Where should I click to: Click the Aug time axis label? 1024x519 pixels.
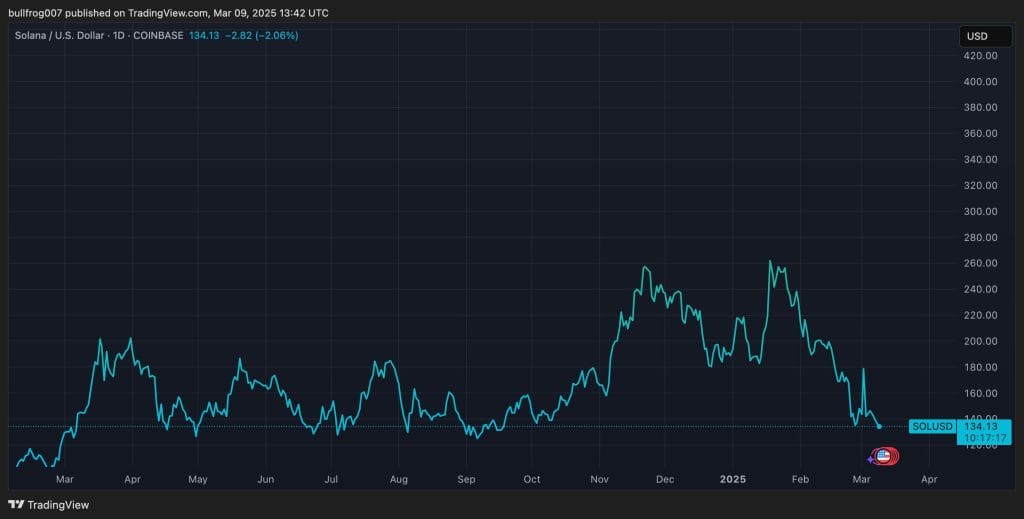(x=398, y=479)
